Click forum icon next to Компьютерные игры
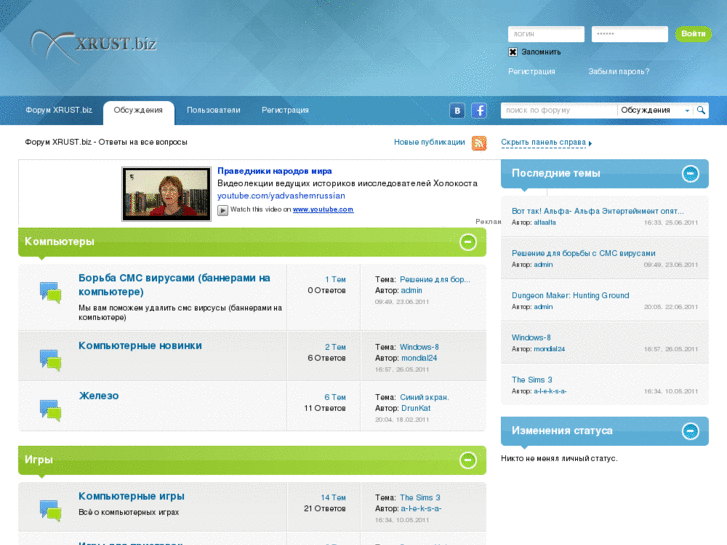 click(x=51, y=510)
